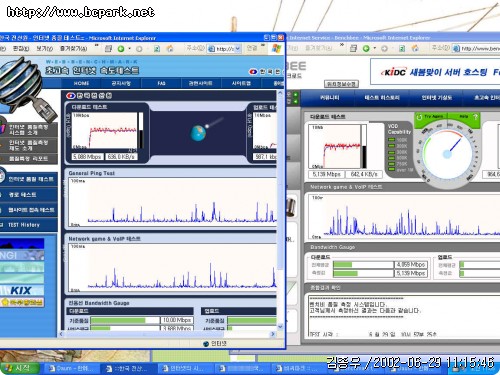Open the 테스트 히스토리 tab on the Benchbee page
The width and height of the screenshot is (500, 375).
[382, 98]
